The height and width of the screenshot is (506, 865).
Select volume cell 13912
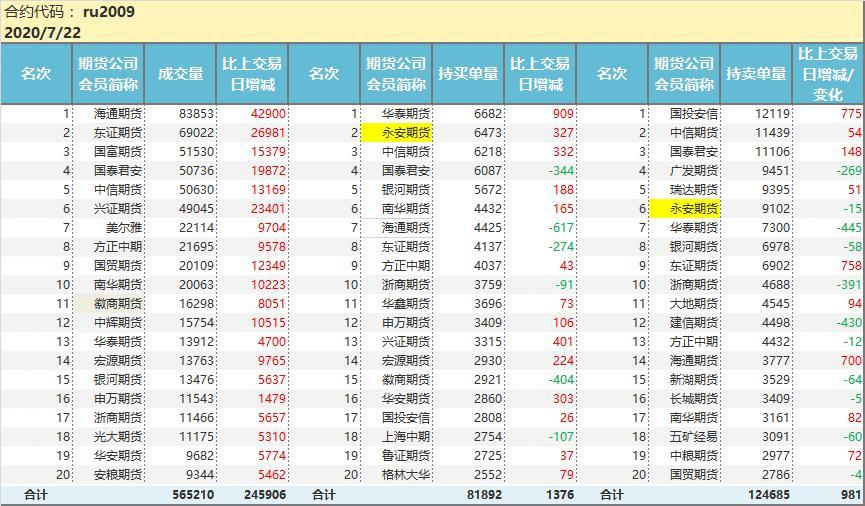(196, 342)
